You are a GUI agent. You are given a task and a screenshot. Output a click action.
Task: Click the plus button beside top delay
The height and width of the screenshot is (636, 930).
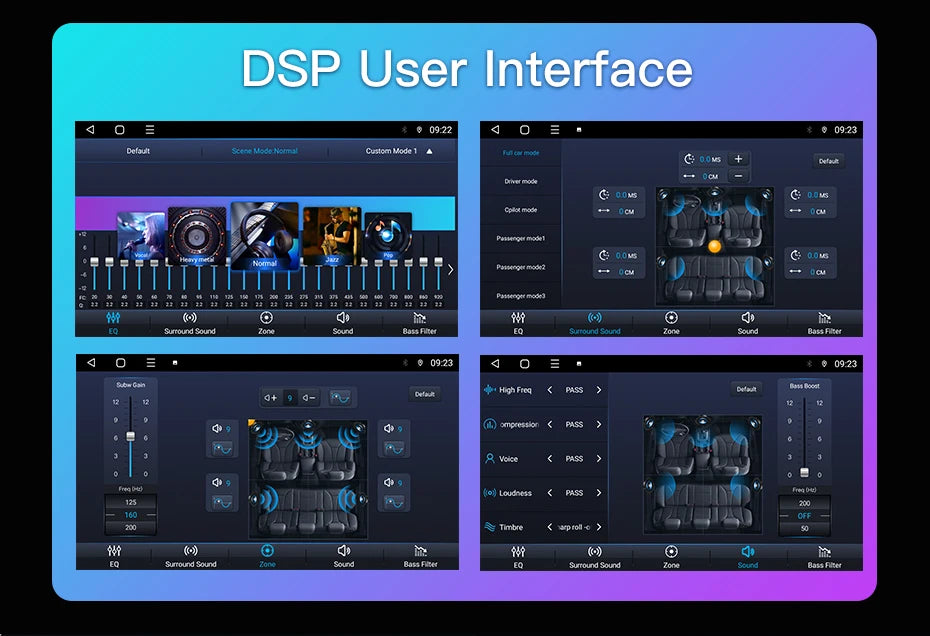pyautogui.click(x=738, y=159)
